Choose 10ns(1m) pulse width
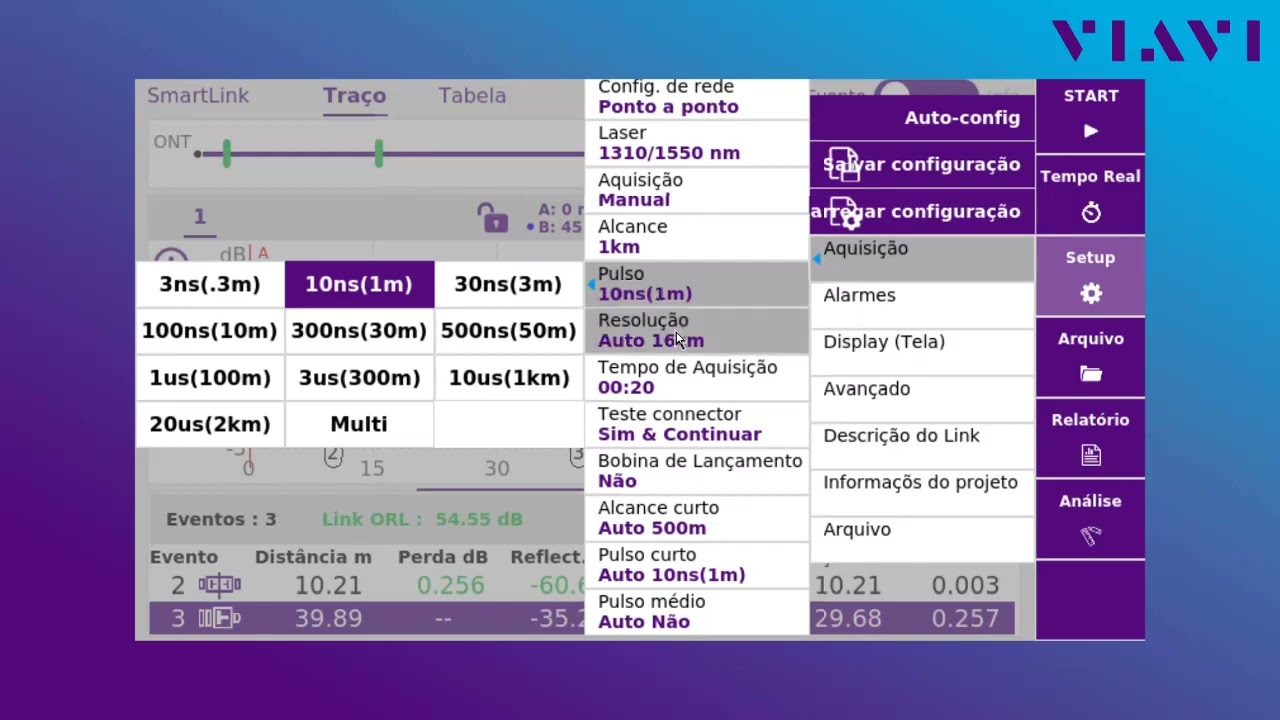1280x720 pixels. [x=359, y=284]
